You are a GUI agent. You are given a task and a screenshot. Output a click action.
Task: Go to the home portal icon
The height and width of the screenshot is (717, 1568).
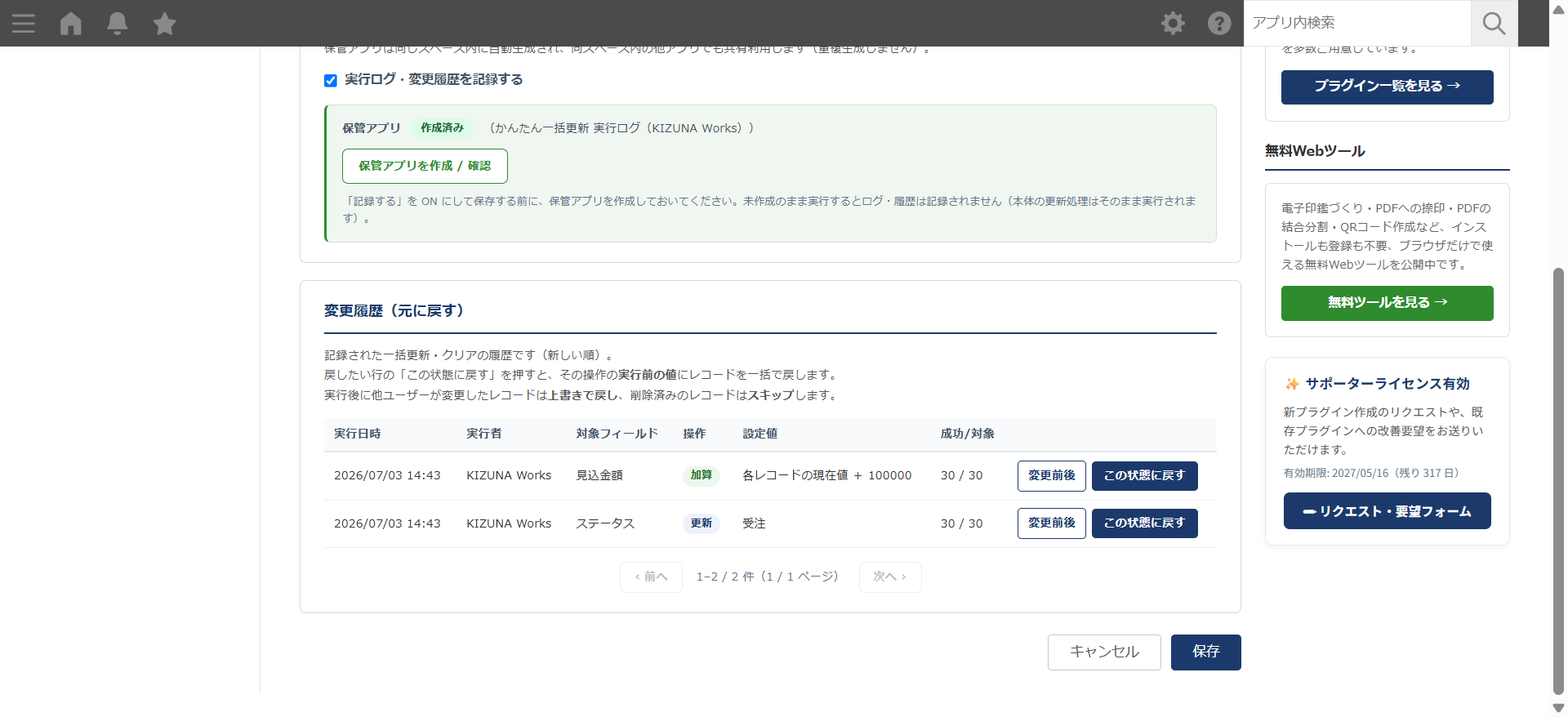point(71,23)
